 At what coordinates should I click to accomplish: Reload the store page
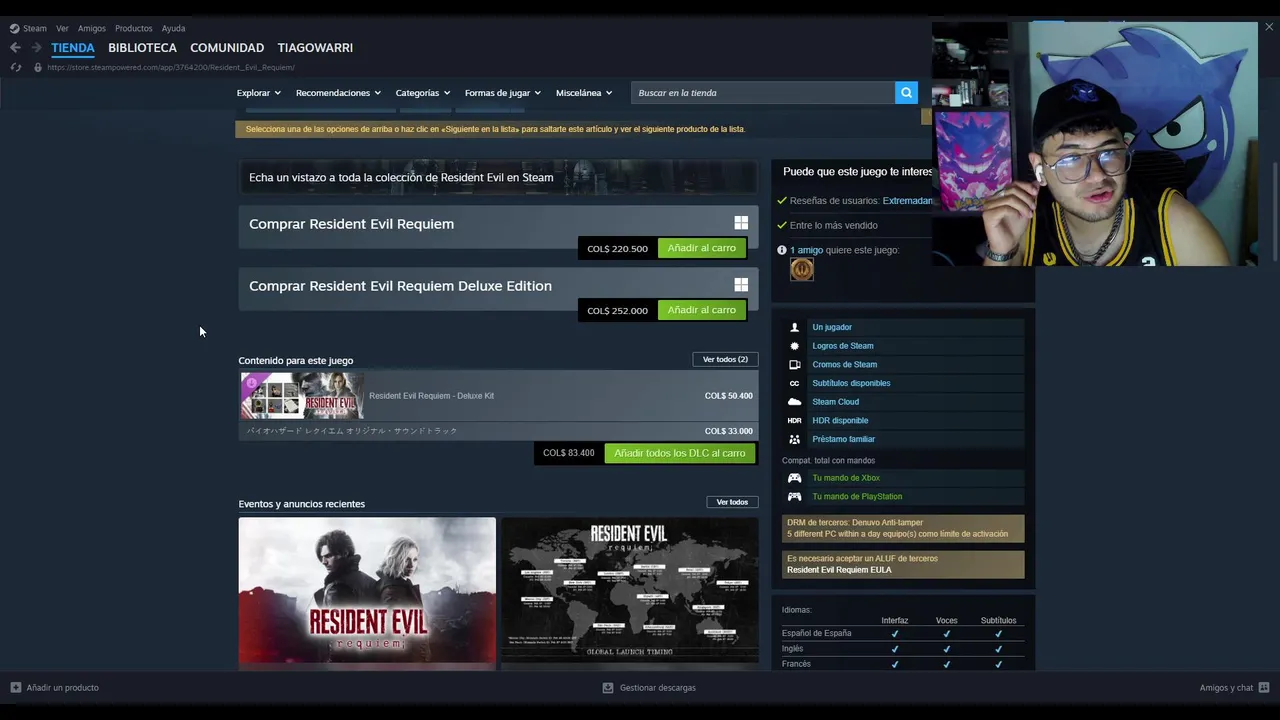(15, 67)
